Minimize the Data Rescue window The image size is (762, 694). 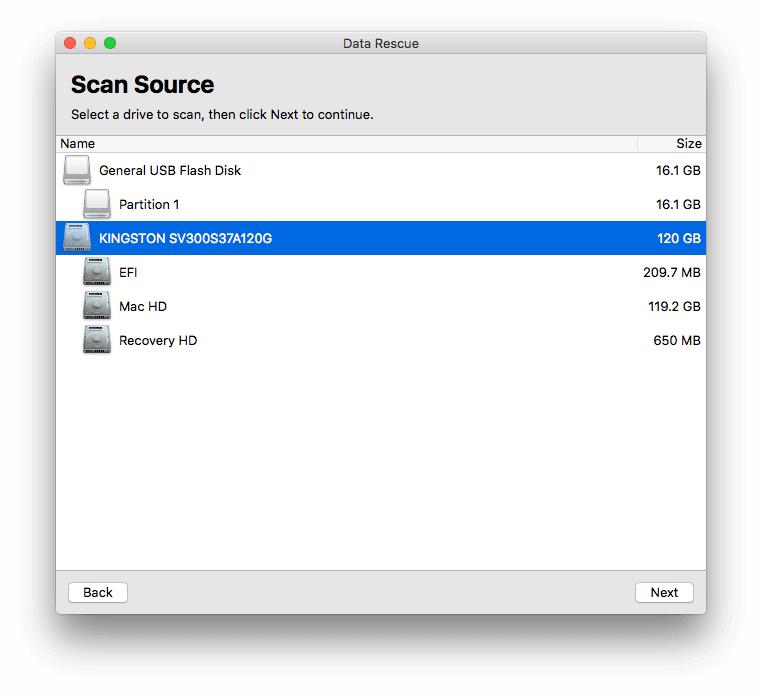click(x=90, y=43)
